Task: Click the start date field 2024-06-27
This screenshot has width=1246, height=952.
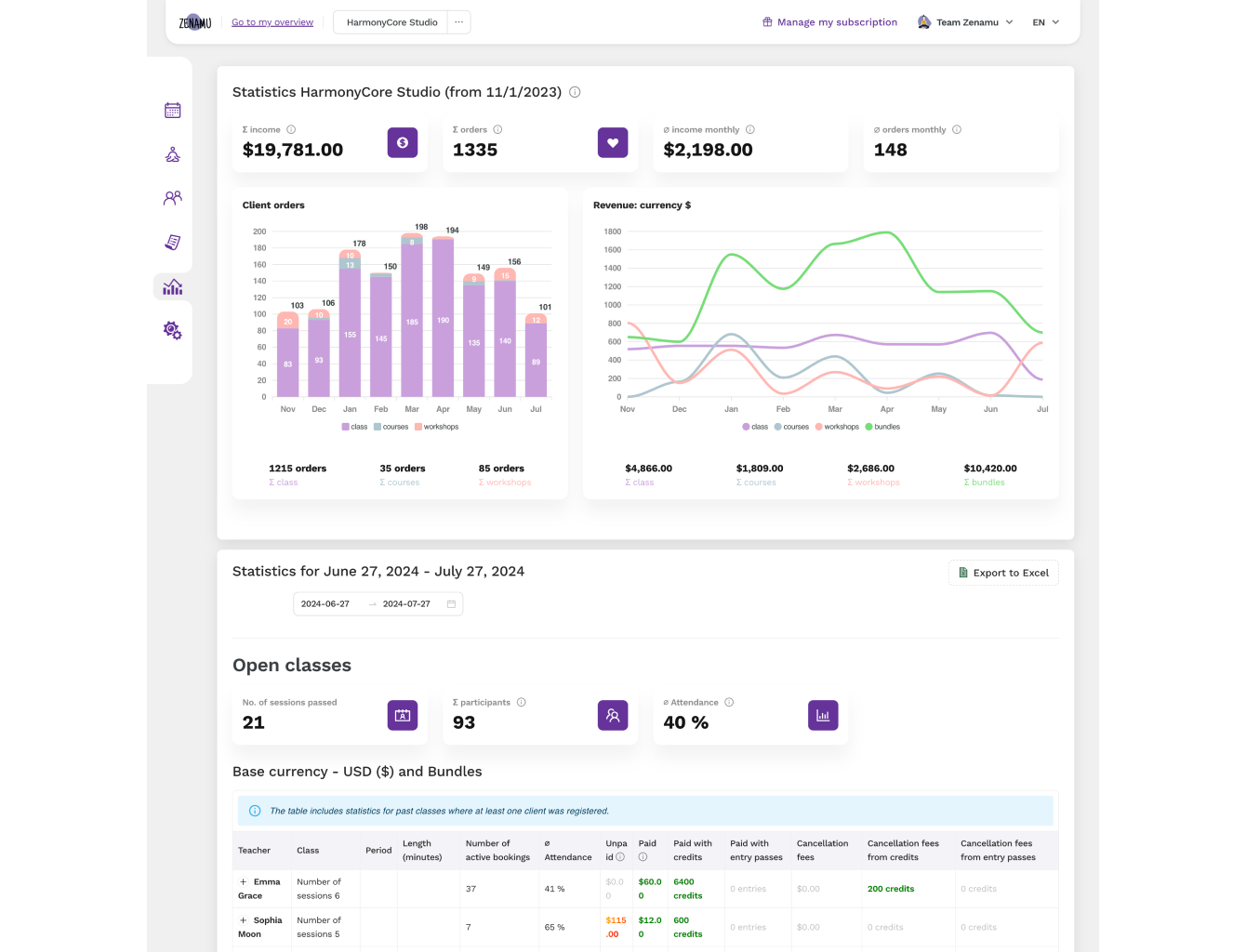Action: point(325,604)
